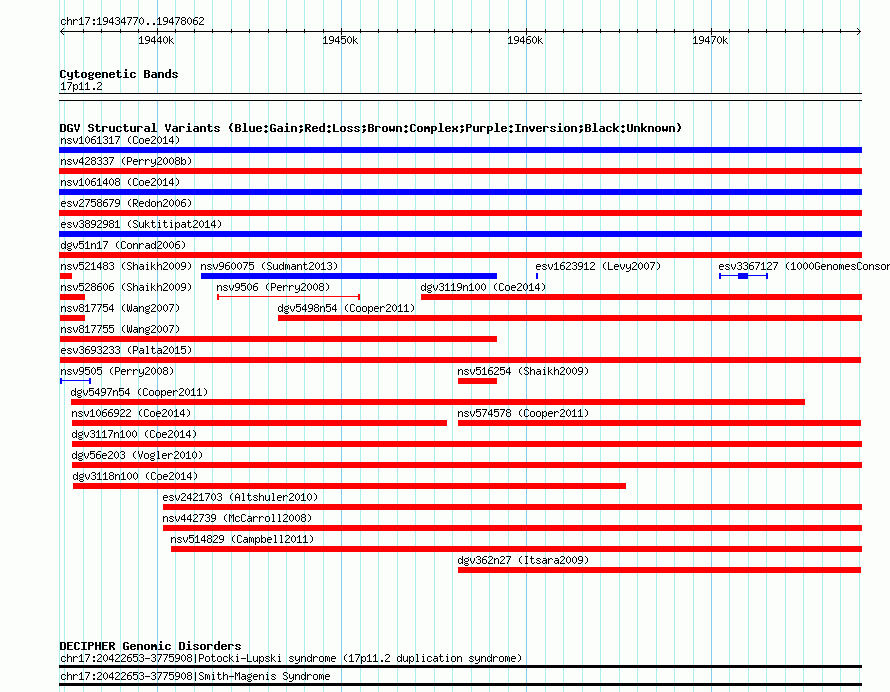The image size is (890, 692).
Task: Select the 17p11.2 cytogenetic band label
Action: (81, 86)
